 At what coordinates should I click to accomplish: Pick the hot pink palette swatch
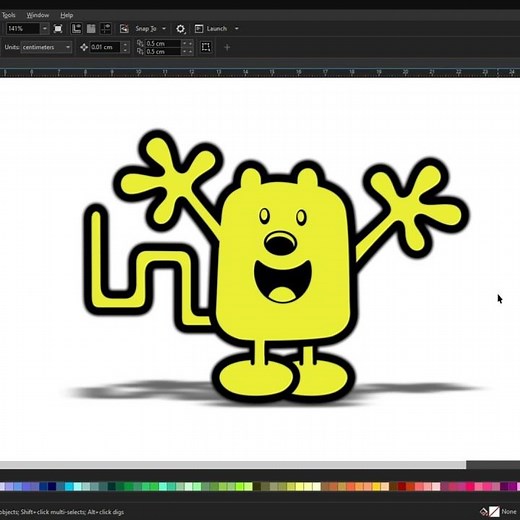pos(471,487)
